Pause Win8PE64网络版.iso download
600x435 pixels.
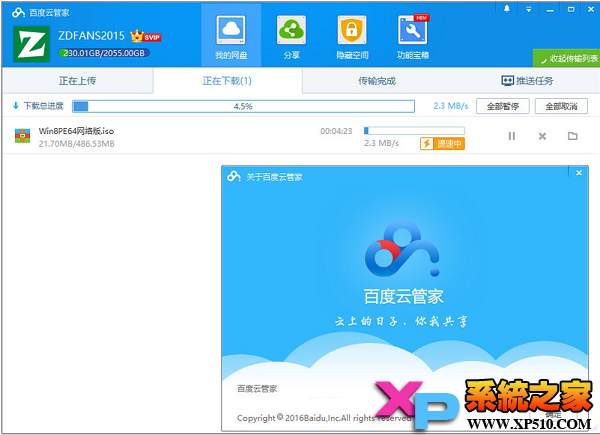512,136
